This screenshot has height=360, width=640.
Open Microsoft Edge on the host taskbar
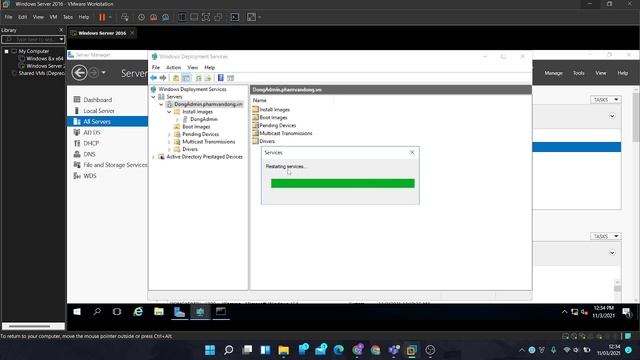point(339,350)
